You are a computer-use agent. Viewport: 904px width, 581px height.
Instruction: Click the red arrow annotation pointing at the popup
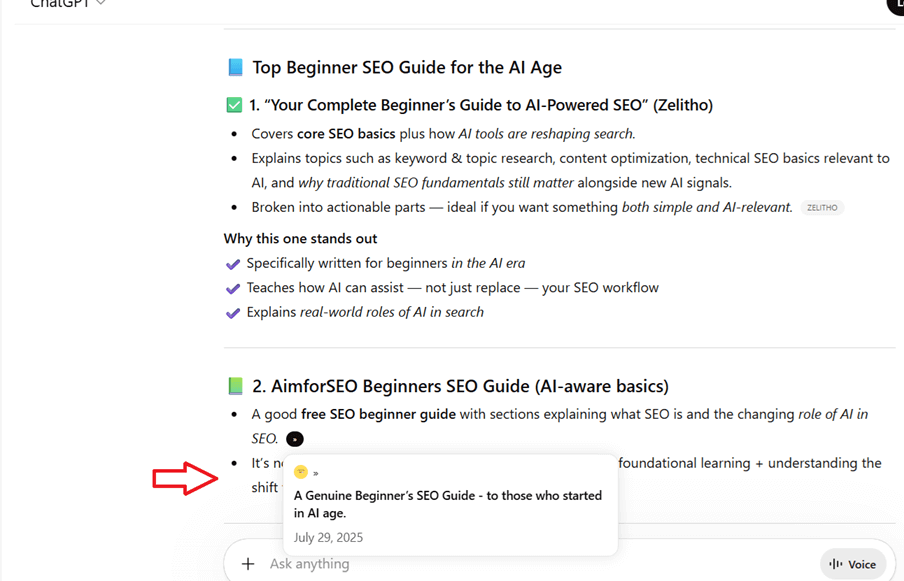(184, 479)
